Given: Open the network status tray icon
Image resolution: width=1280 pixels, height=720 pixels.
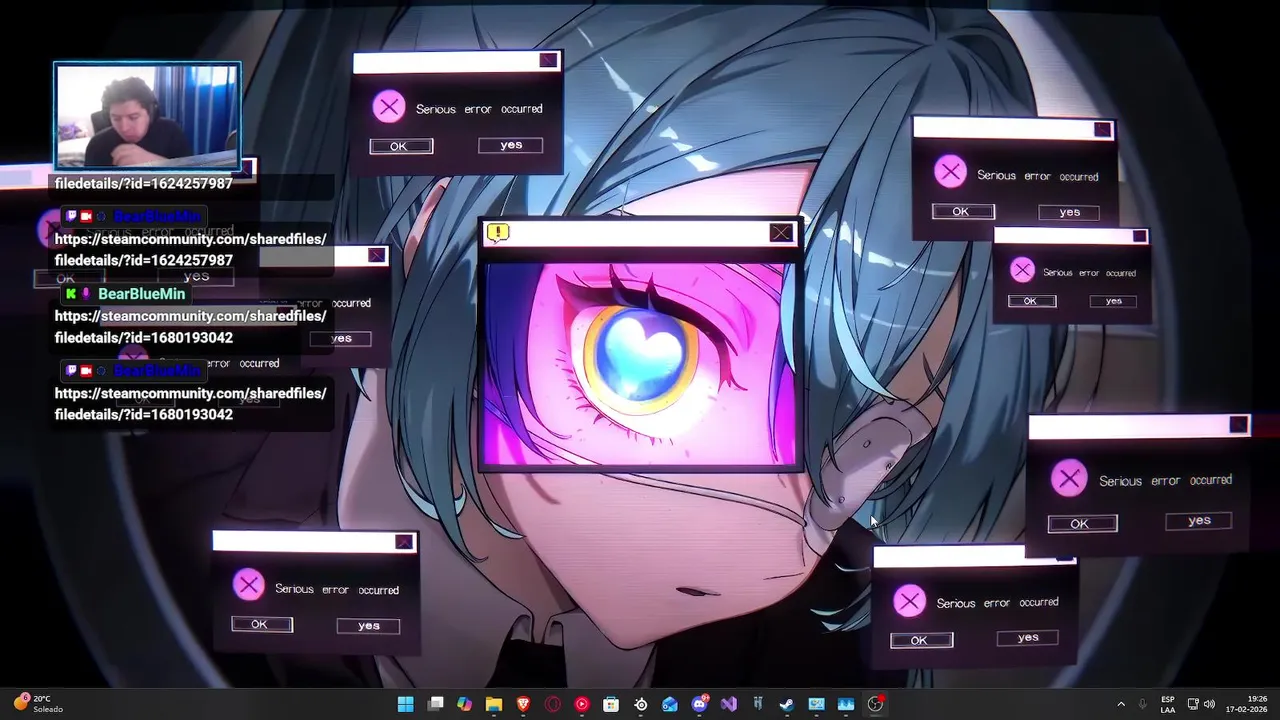Looking at the screenshot, I should click(x=1193, y=704).
